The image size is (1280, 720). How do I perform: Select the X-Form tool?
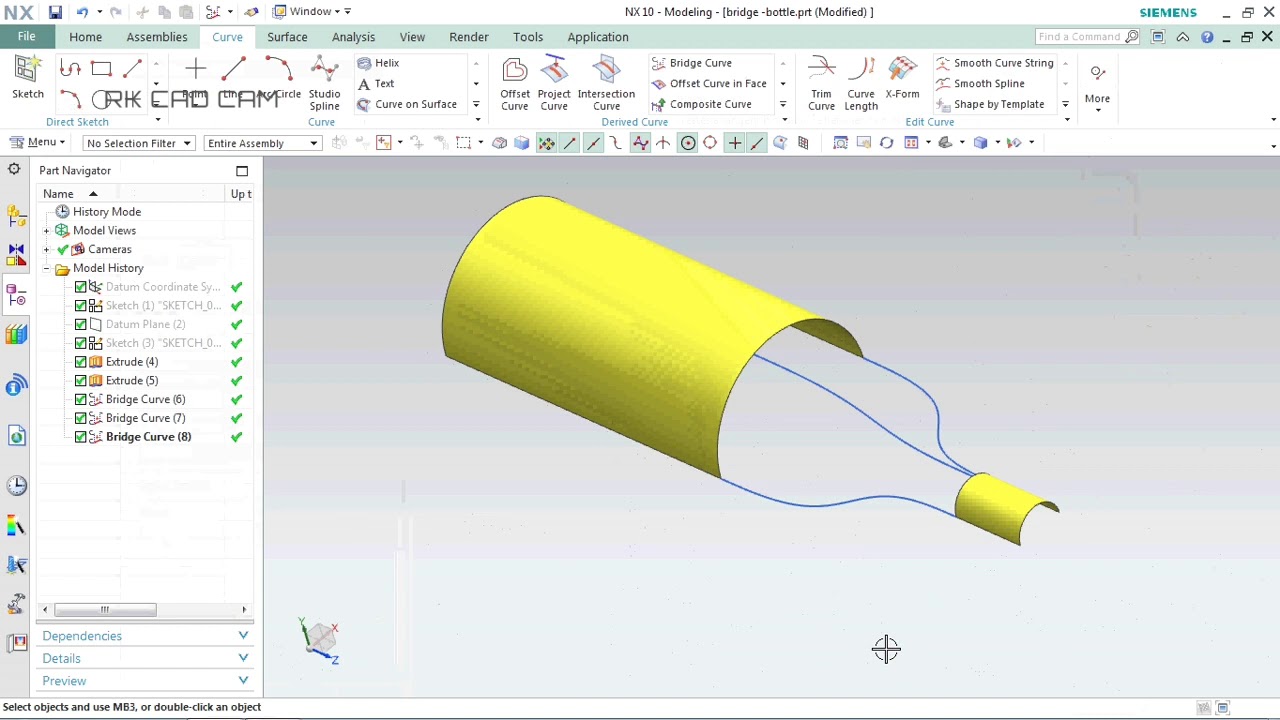pyautogui.click(x=902, y=78)
